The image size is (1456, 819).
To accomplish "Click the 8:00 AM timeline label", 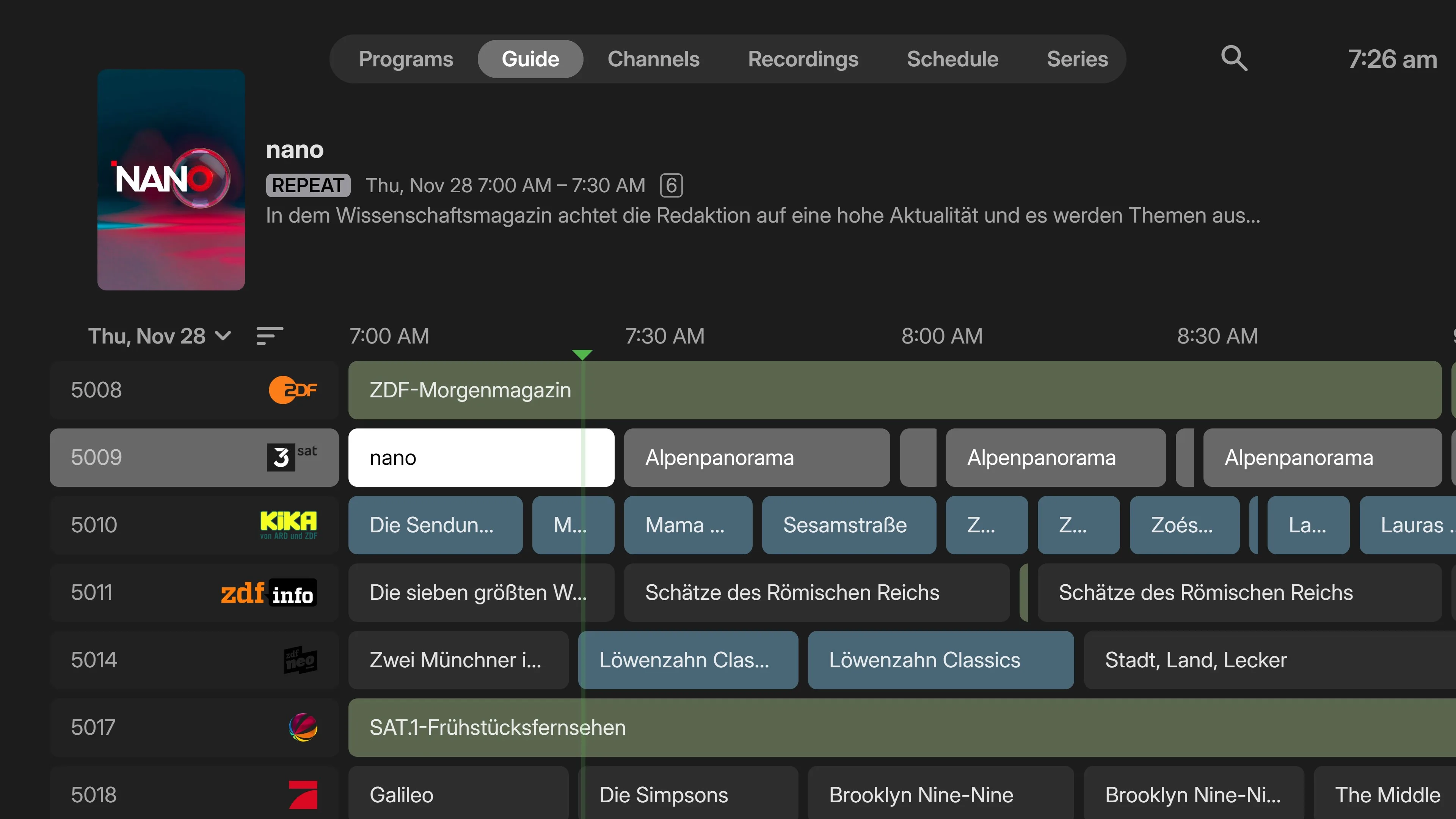I will pos(941,336).
